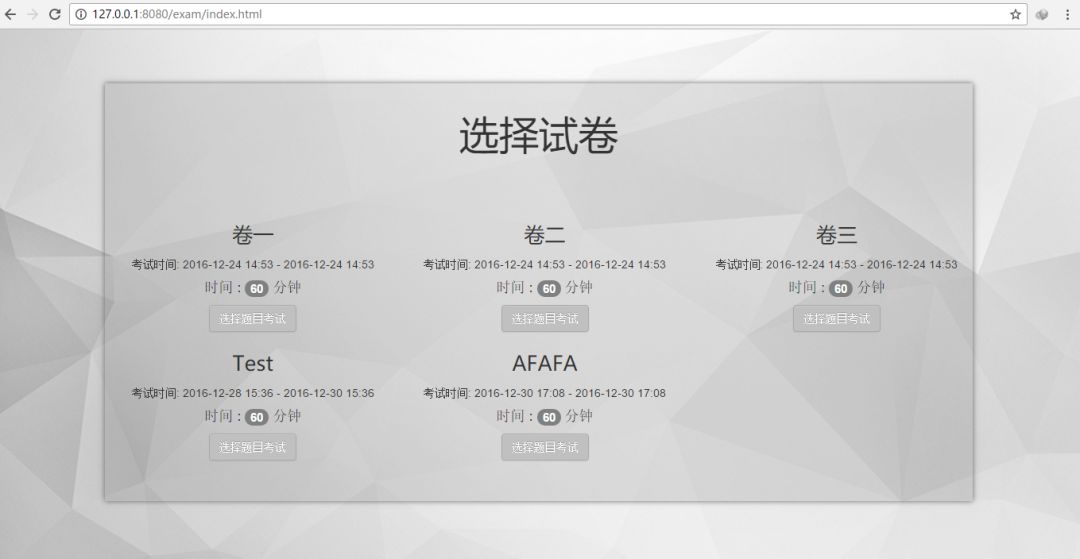Start exam for 卷二 via 选择题目考试
This screenshot has height=559, width=1080.
pos(545,319)
